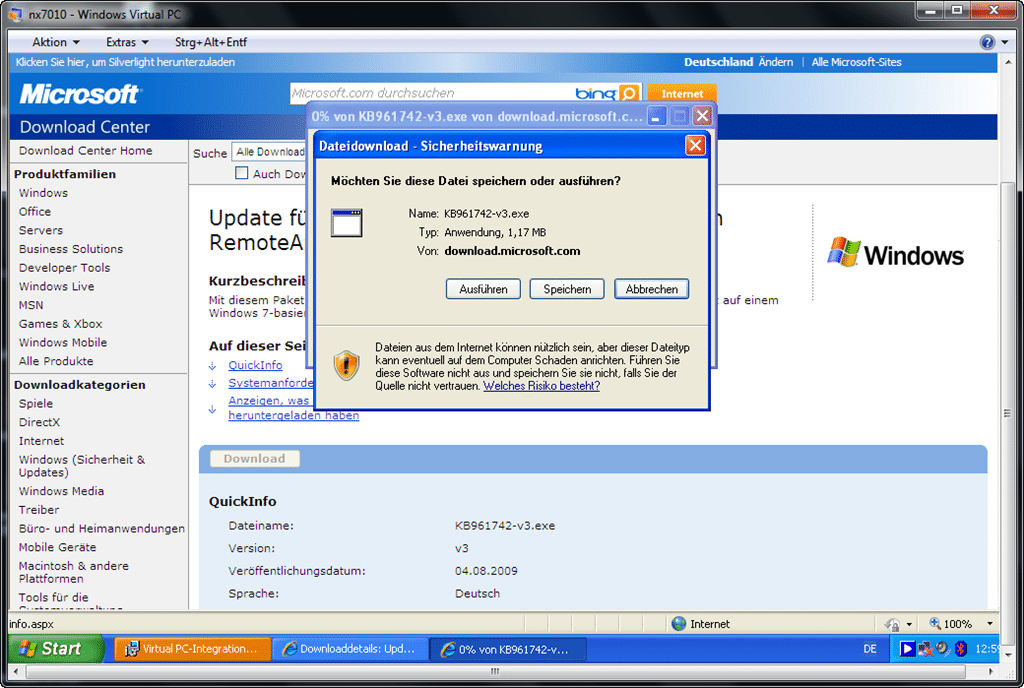Switch to Virtual PC-Integration taskbar item
Viewport: 1024px width, 688px height.
click(x=192, y=649)
